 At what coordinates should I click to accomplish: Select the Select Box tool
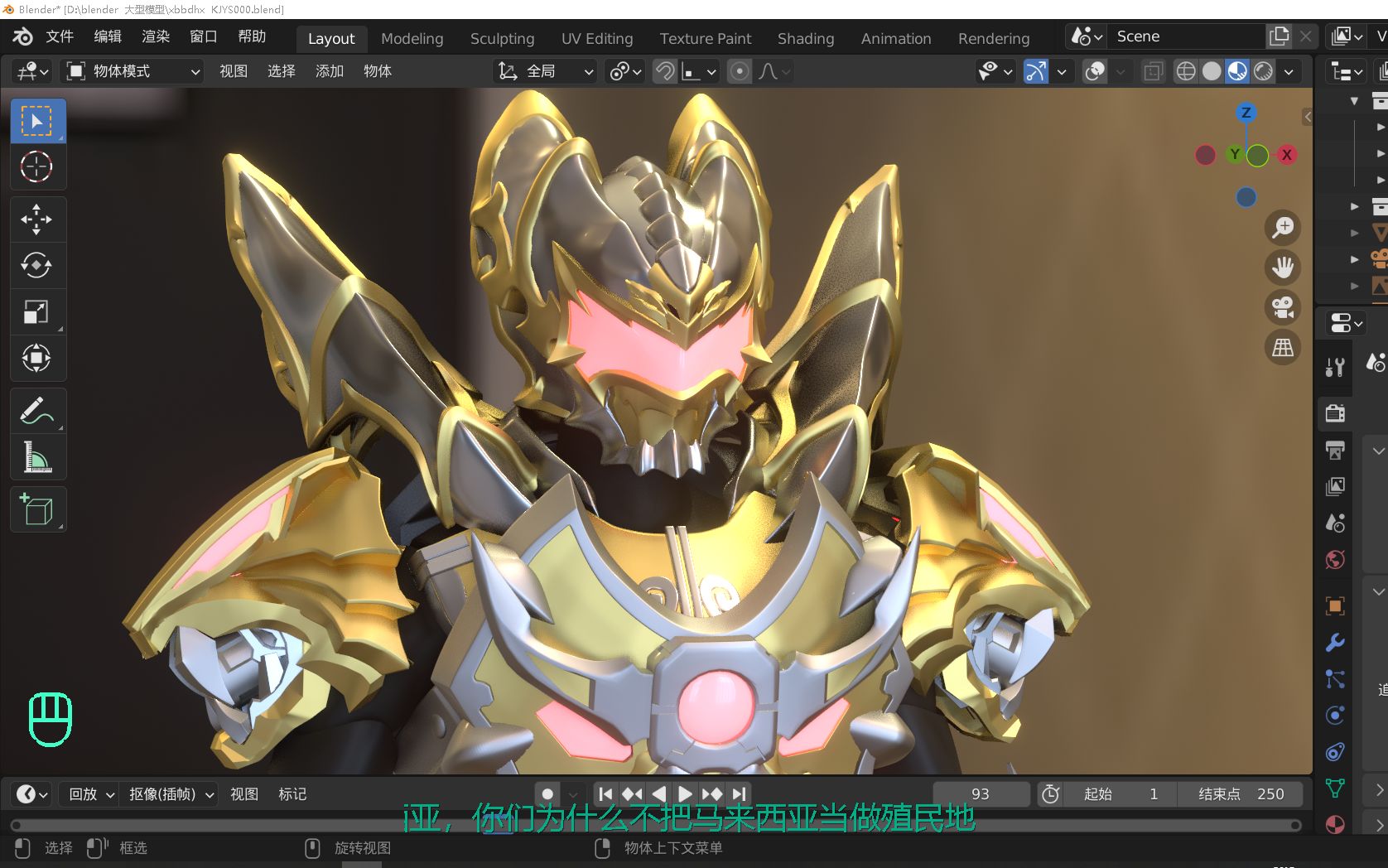[37, 121]
